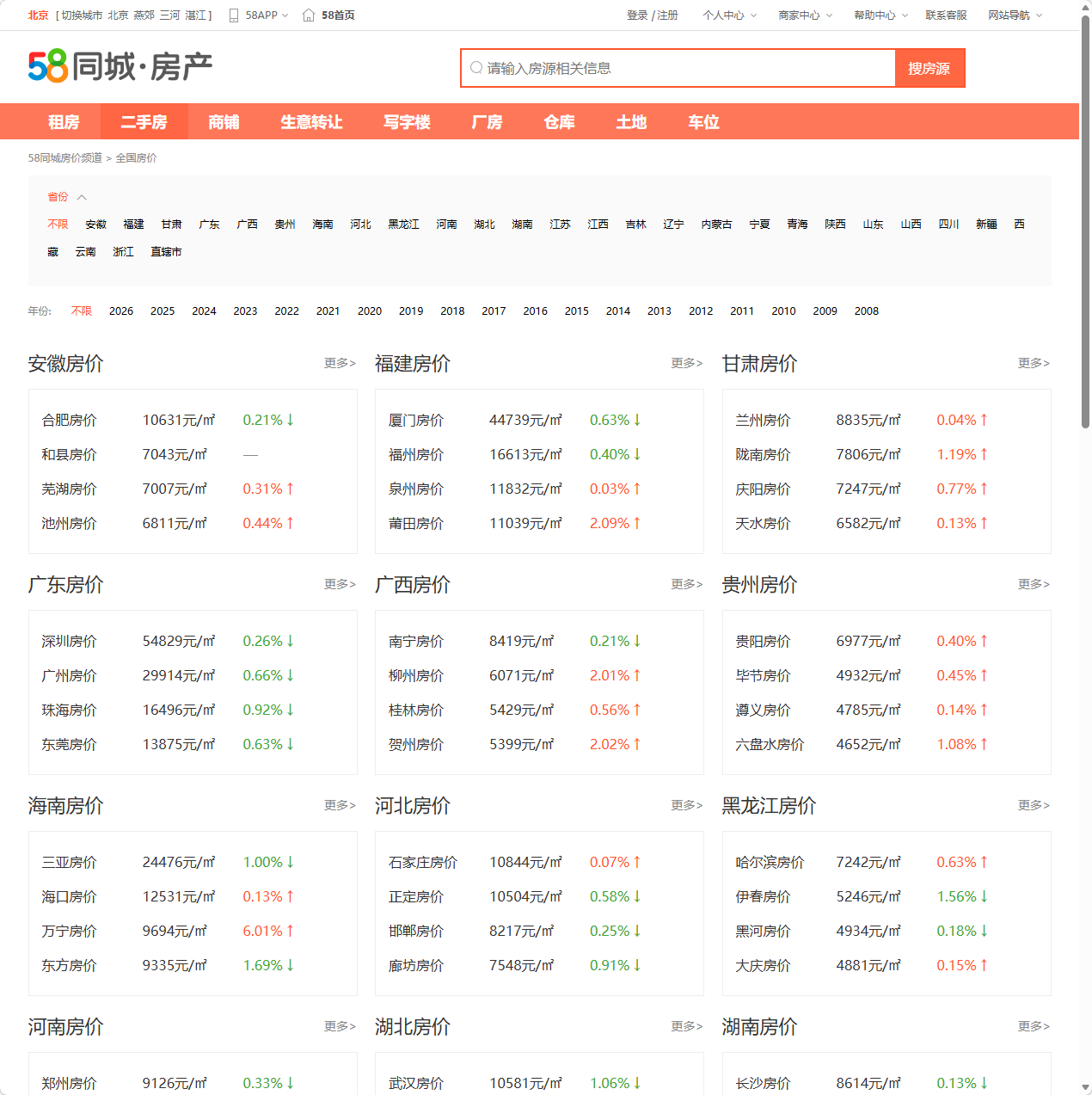
Task: Open the 车位 category
Action: (x=702, y=122)
